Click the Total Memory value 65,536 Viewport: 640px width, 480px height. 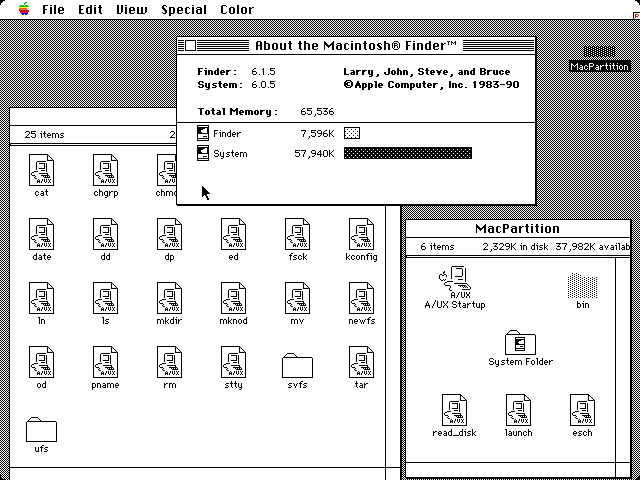pos(317,112)
